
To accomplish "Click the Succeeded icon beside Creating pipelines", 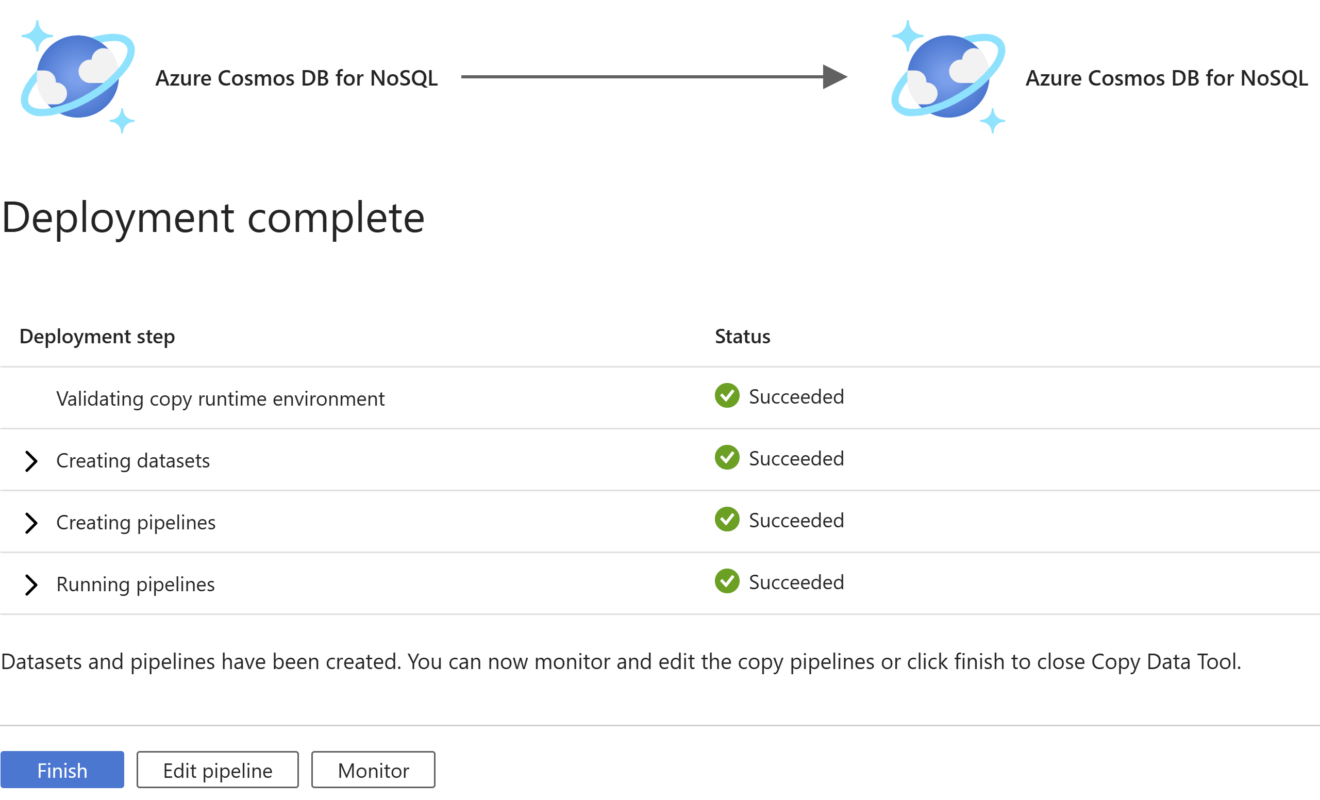I will click(727, 520).
